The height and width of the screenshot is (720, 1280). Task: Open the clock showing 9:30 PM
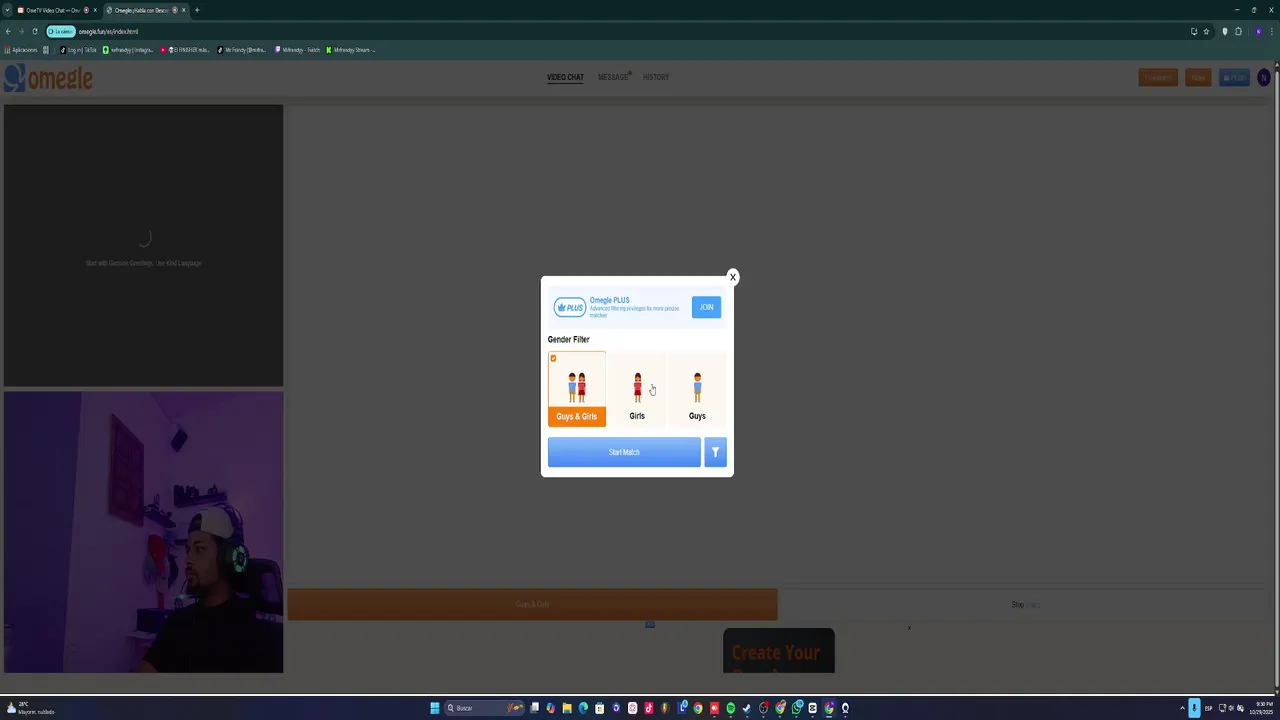point(1261,708)
